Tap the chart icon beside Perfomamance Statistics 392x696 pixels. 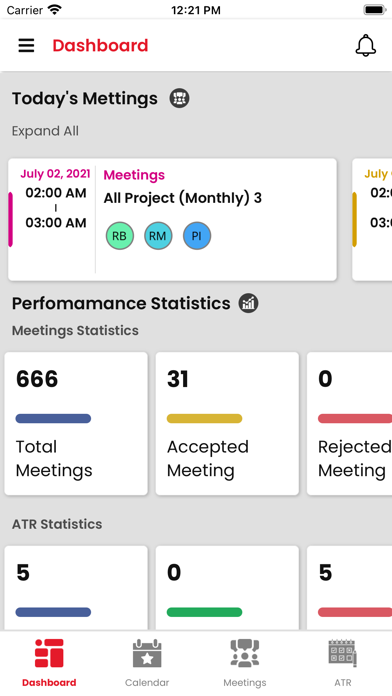point(249,303)
